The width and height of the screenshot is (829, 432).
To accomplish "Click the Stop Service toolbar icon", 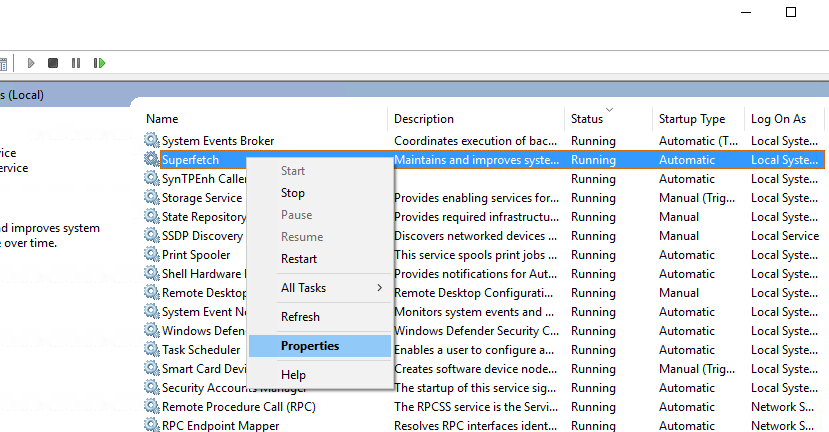I will [x=53, y=63].
